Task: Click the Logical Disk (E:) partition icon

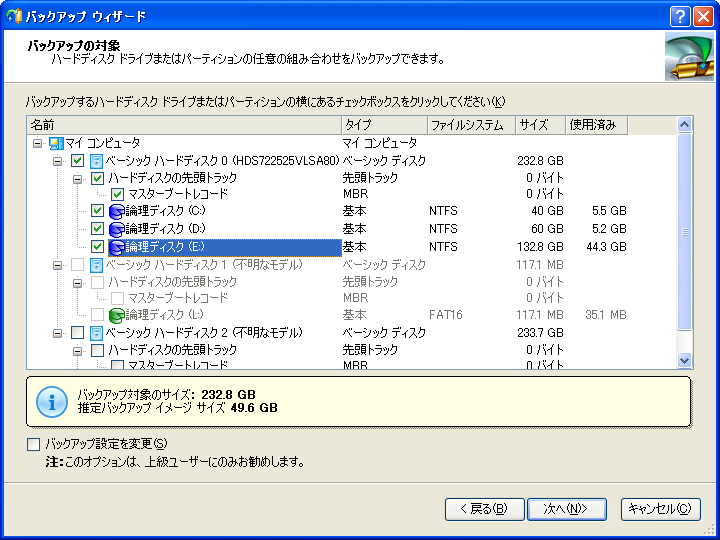Action: (x=117, y=247)
